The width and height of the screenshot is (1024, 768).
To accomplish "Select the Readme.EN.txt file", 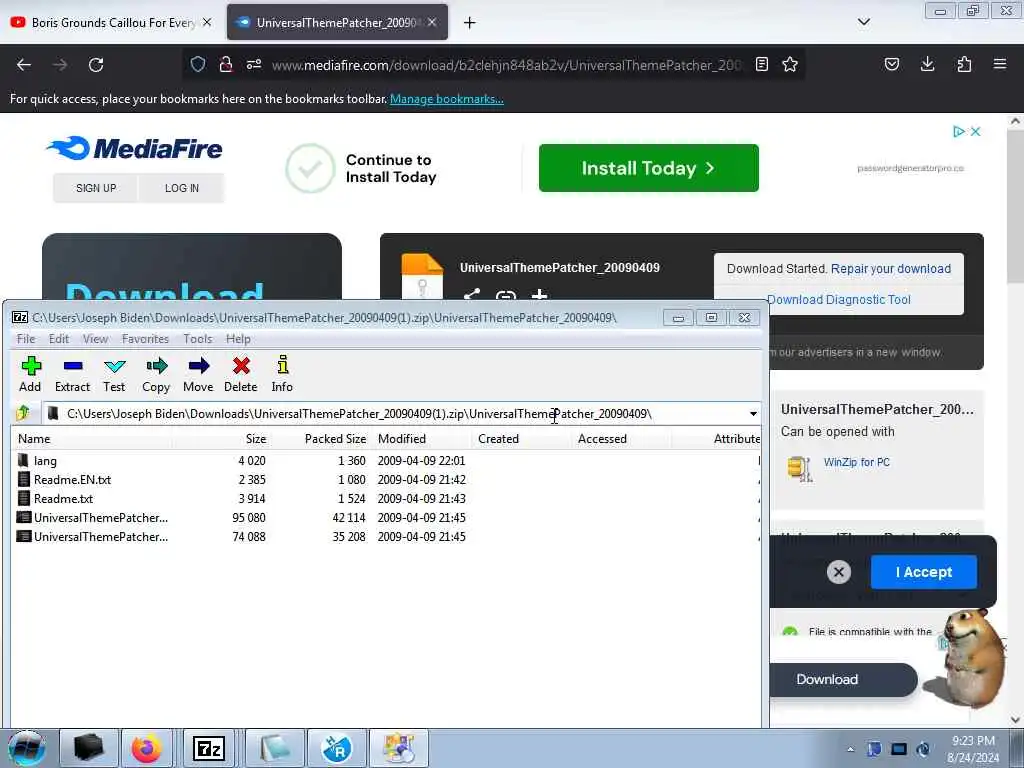I will point(72,479).
